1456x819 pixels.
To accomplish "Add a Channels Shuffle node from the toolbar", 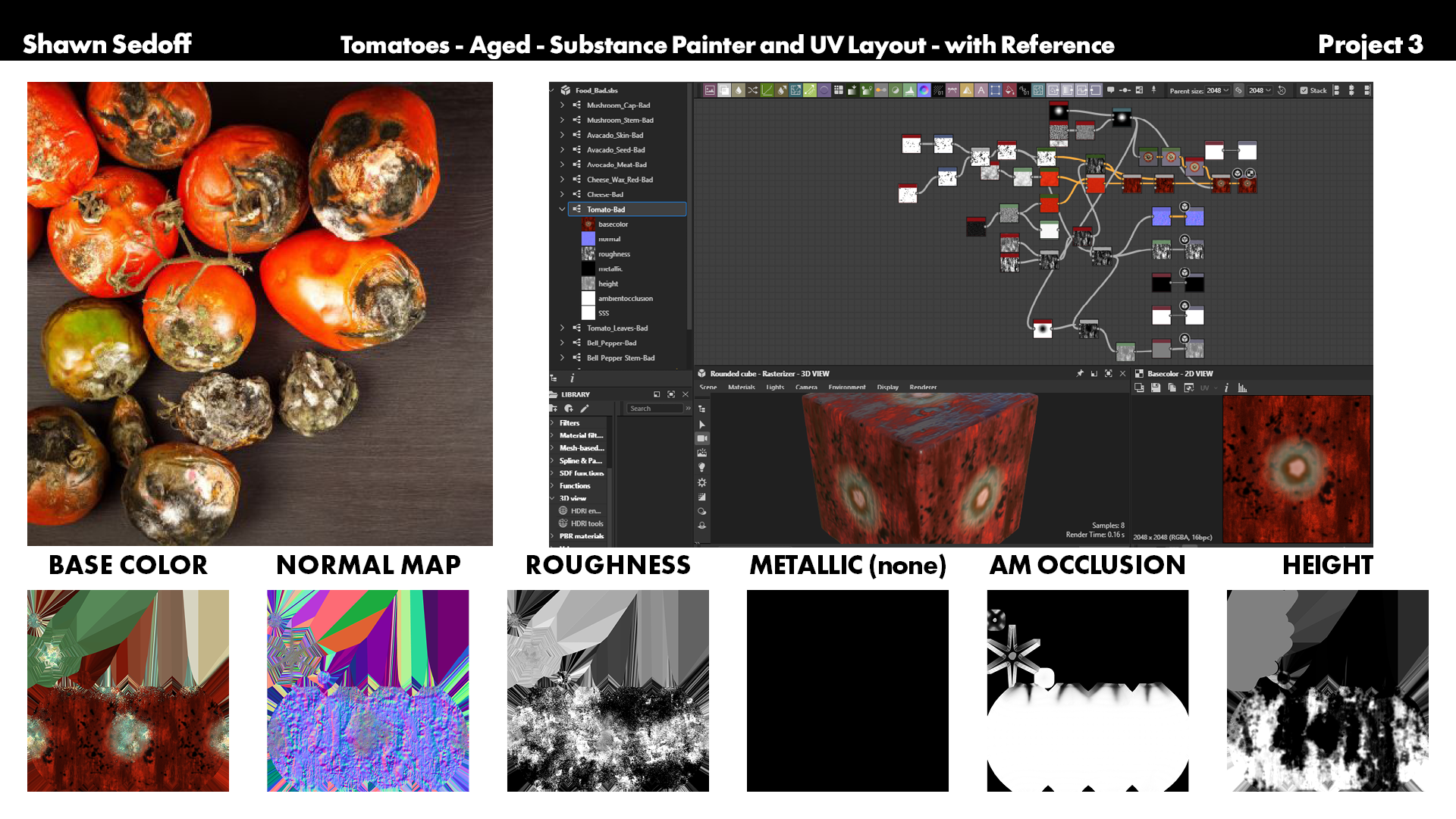I will (752, 90).
